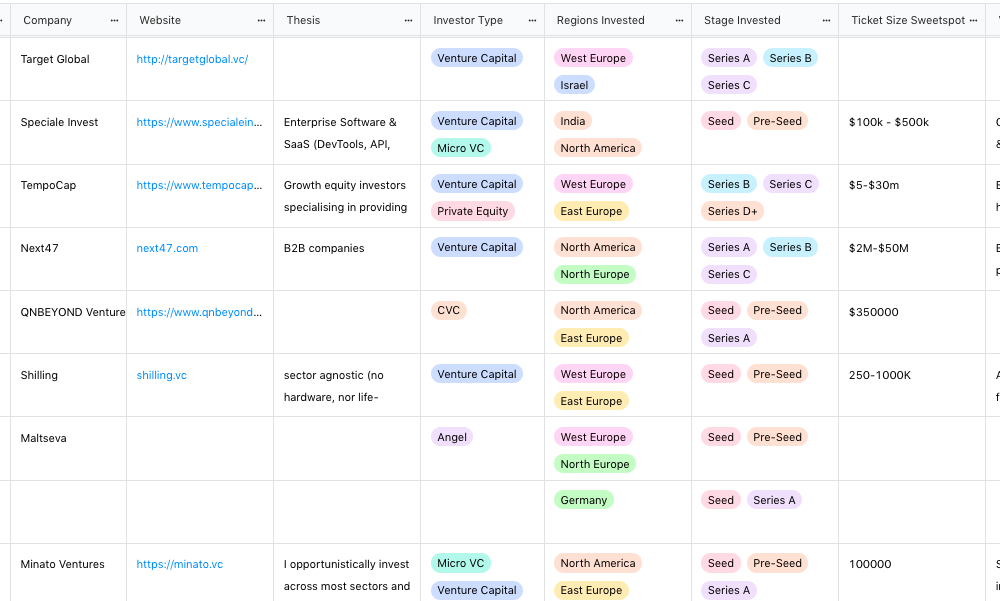Click the "B2B companies" thesis text

pyautogui.click(x=324, y=248)
